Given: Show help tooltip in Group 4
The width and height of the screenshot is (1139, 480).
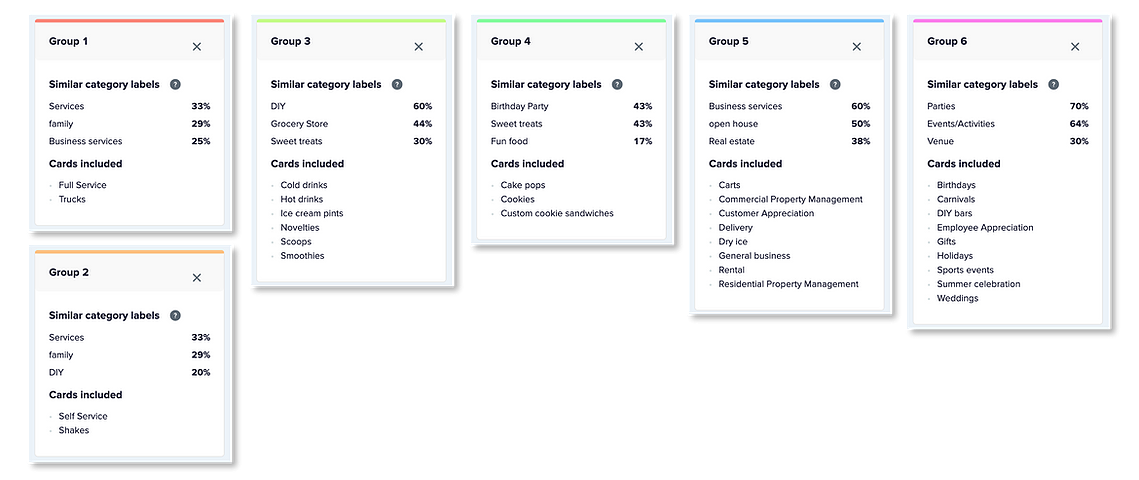Looking at the screenshot, I should [x=617, y=84].
